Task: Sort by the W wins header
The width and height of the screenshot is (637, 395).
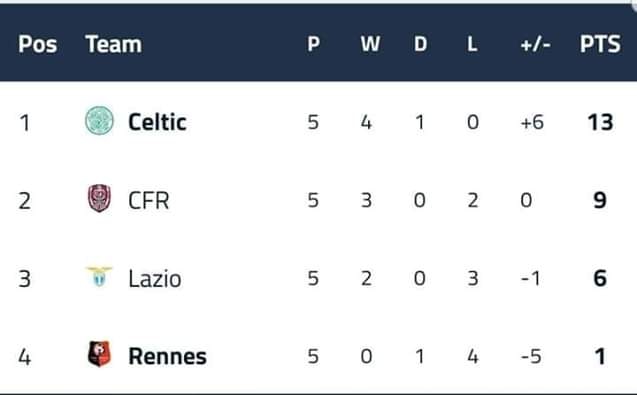Action: pyautogui.click(x=370, y=44)
